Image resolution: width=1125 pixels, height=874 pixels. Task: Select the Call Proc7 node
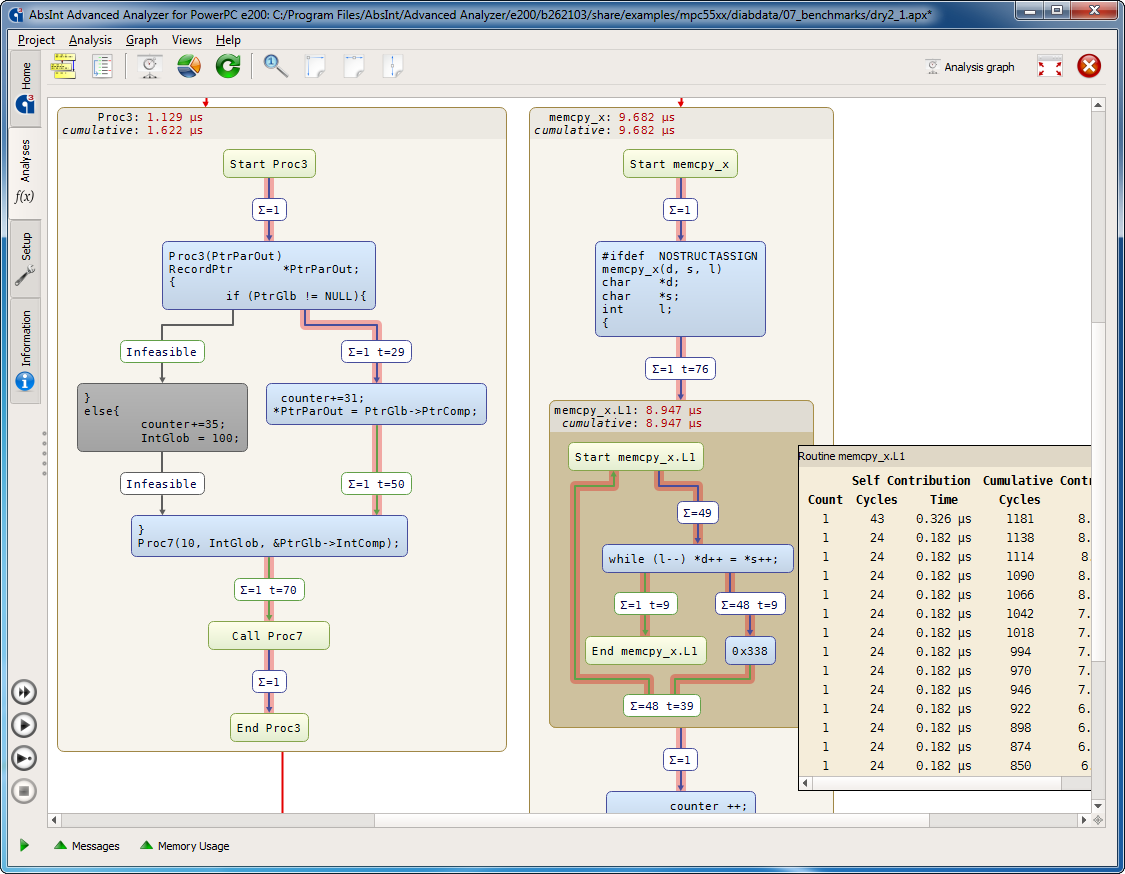coord(268,636)
